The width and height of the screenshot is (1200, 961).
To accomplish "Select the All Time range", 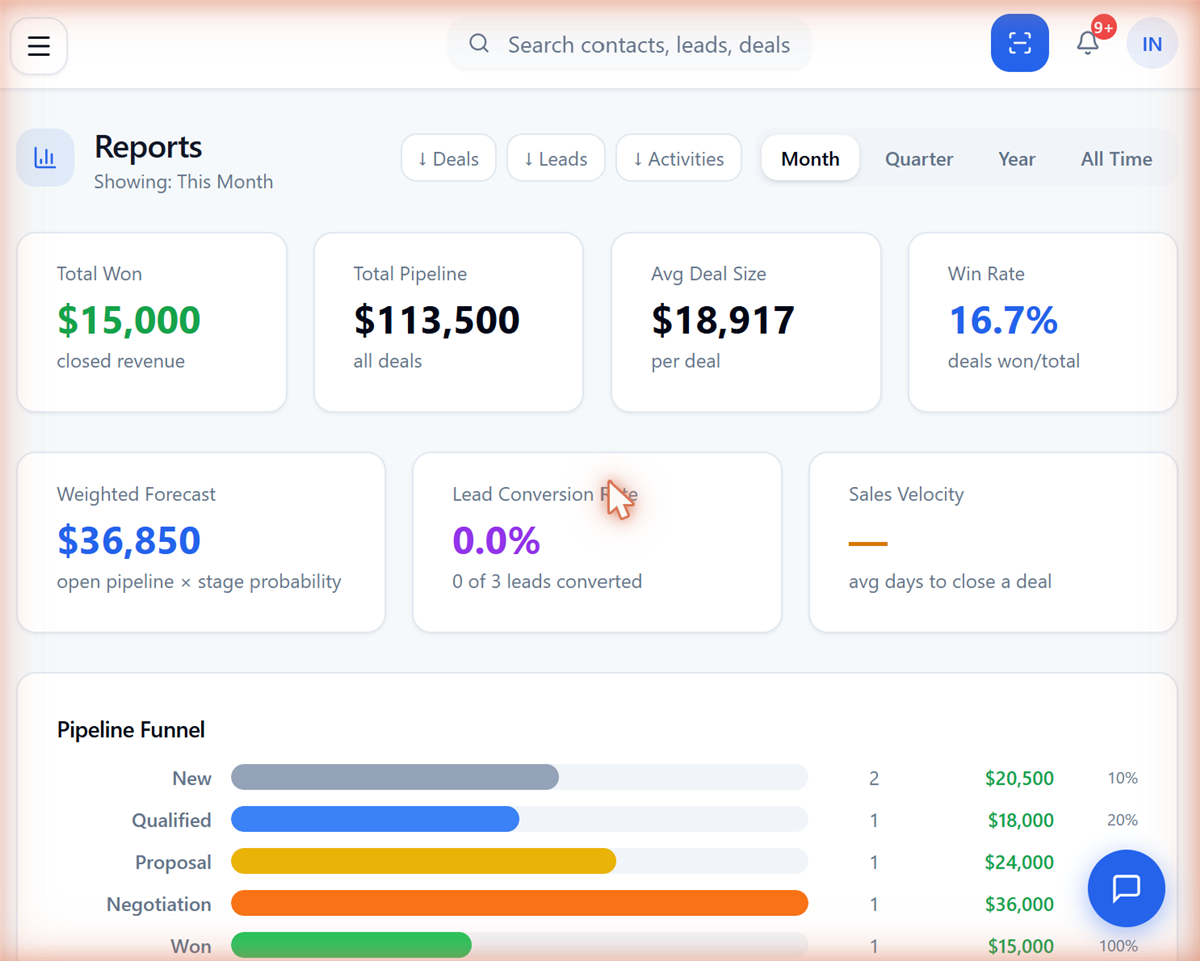I will (1116, 158).
